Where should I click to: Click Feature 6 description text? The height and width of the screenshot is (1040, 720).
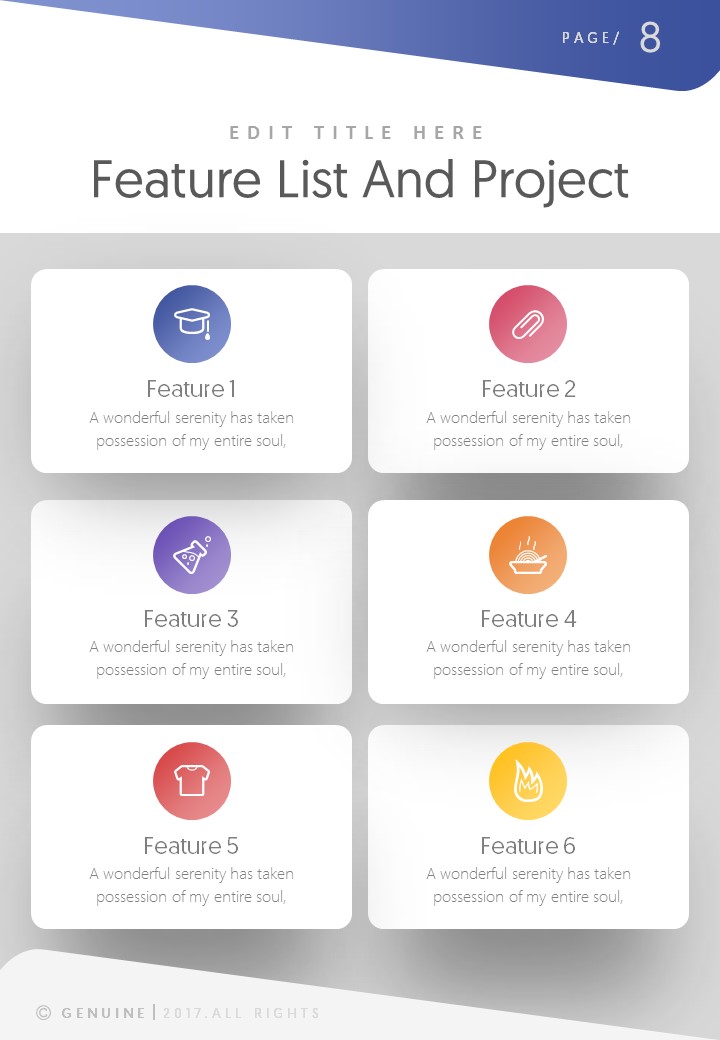pos(528,885)
